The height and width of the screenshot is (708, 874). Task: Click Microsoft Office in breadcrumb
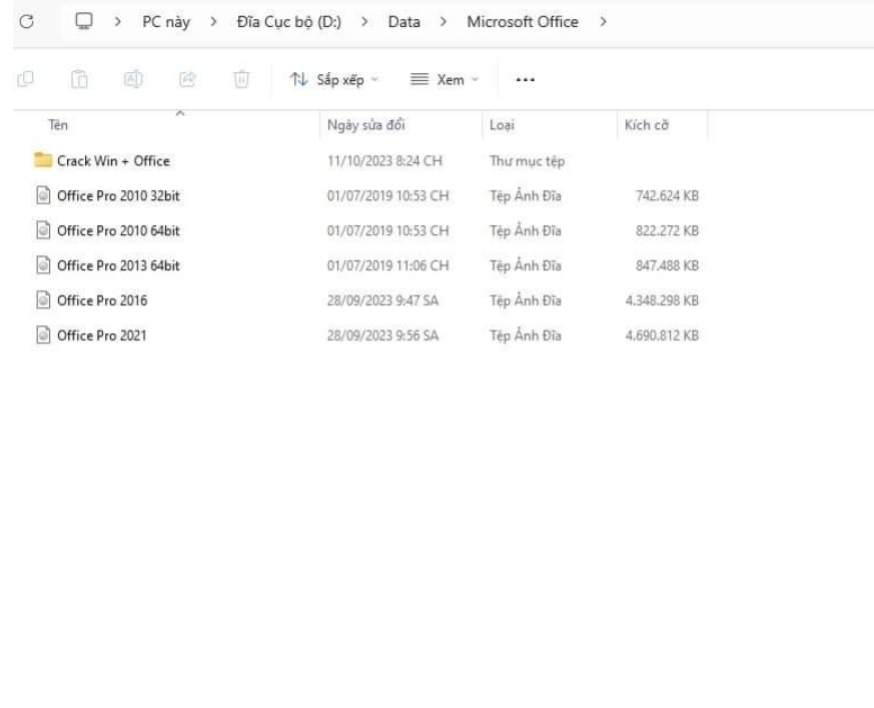[523, 22]
